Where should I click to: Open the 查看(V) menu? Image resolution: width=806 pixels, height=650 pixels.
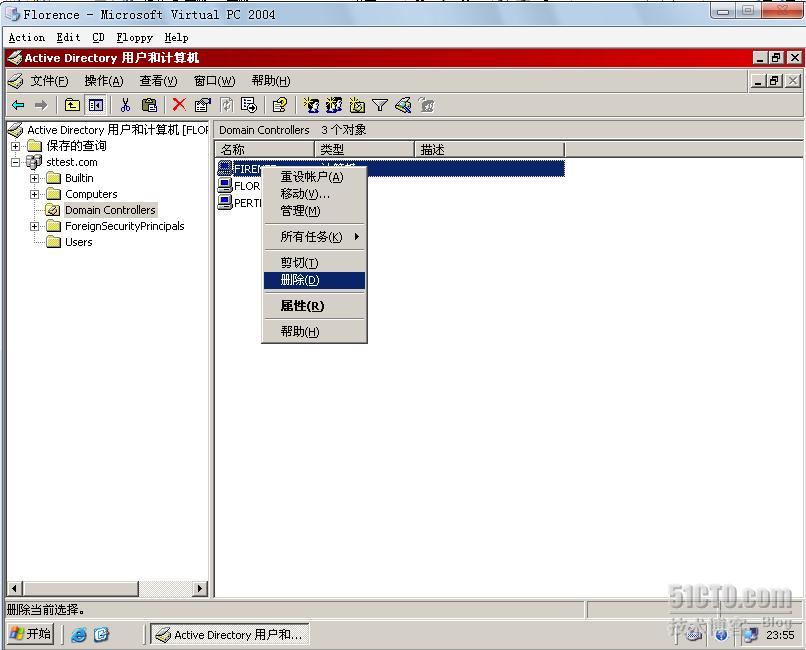(158, 81)
